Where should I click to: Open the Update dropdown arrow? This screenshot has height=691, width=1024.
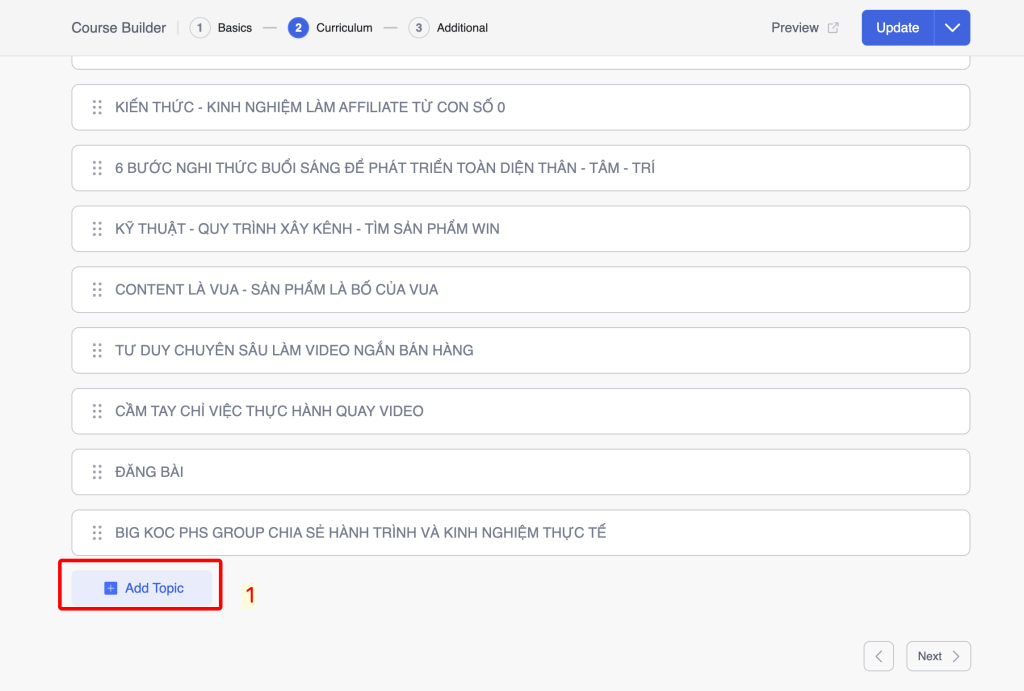[952, 28]
